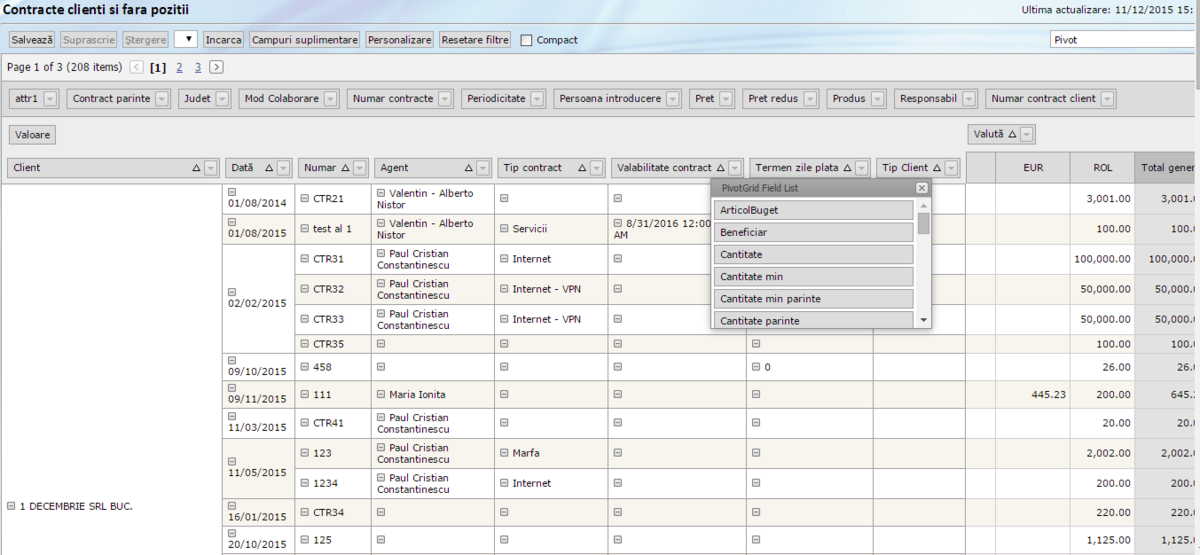Collapse the 02/02/2015 date group
The image size is (1200, 555).
(233, 292)
